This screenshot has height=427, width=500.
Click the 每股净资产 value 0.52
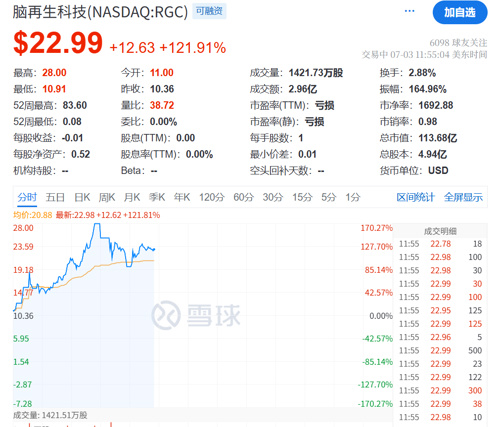pos(81,154)
